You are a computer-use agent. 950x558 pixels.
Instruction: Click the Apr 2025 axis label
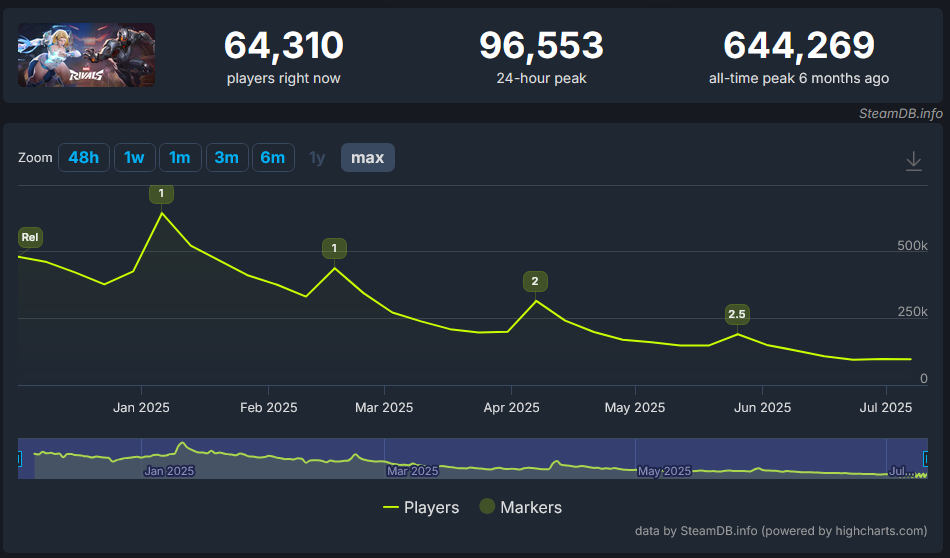click(511, 408)
